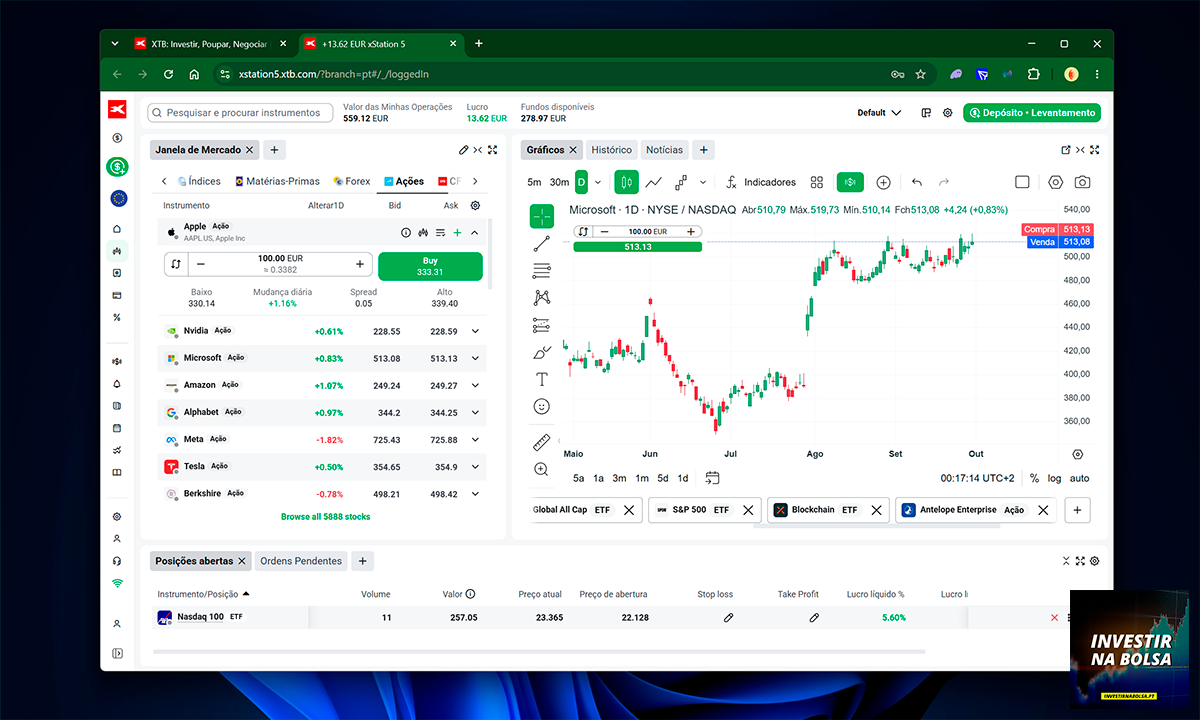Click the Apple Buy 333.31 button

click(x=430, y=265)
